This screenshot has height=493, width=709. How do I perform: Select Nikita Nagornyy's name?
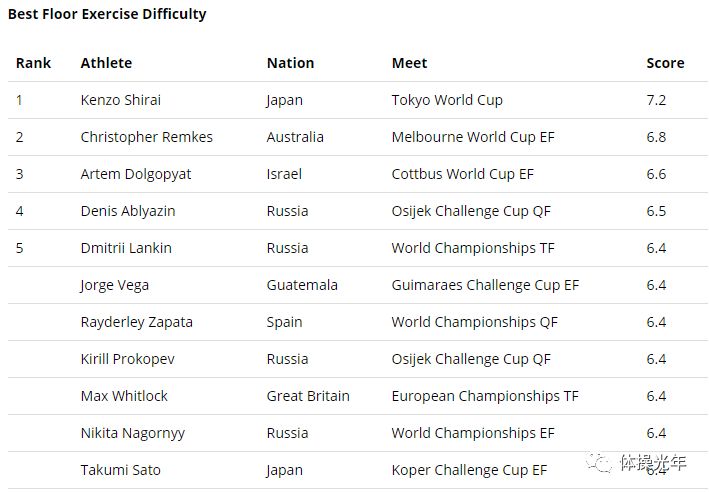132,433
